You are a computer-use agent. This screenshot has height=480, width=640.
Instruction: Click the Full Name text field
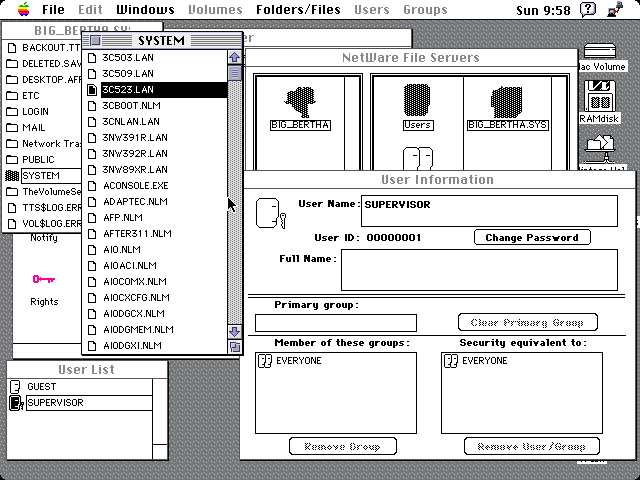point(478,270)
